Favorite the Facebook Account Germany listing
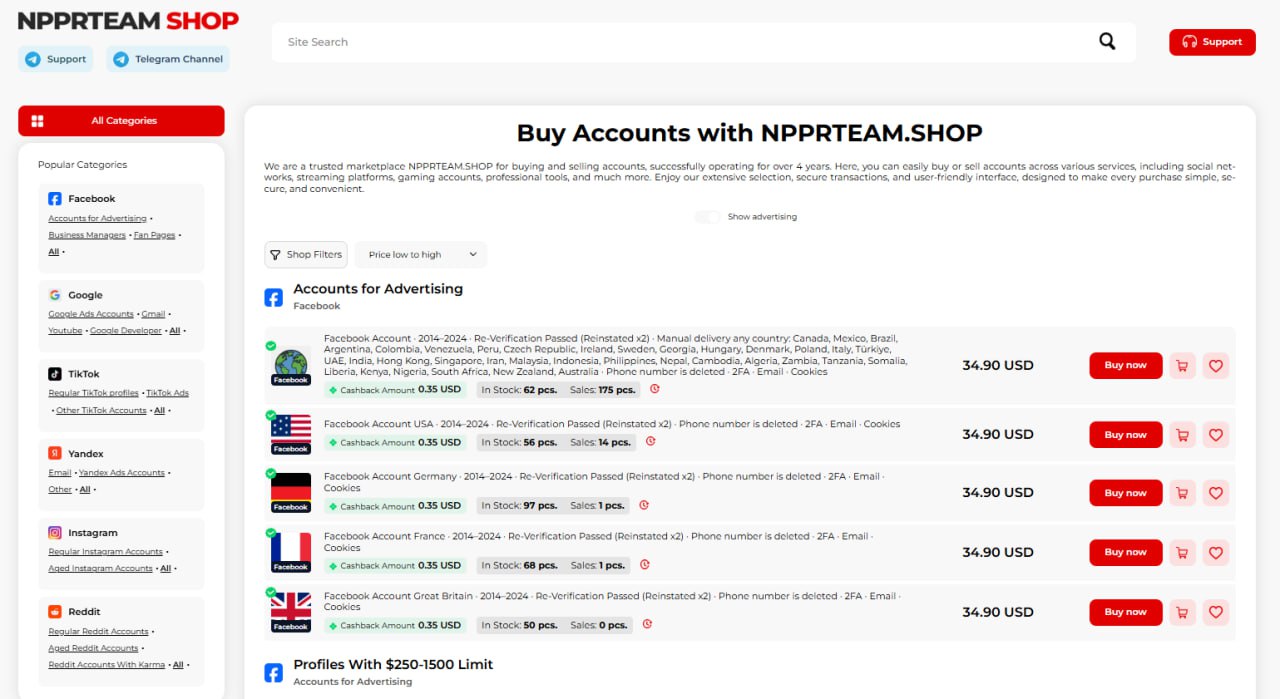 click(1215, 493)
